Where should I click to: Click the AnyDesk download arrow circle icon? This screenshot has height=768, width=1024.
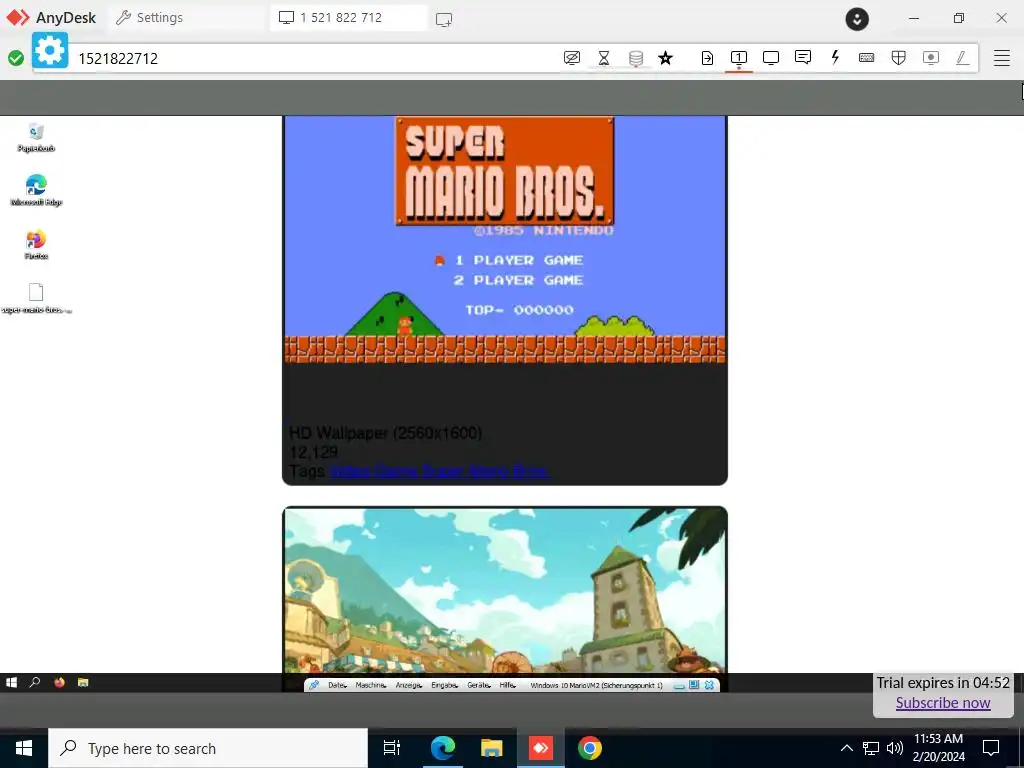857,19
